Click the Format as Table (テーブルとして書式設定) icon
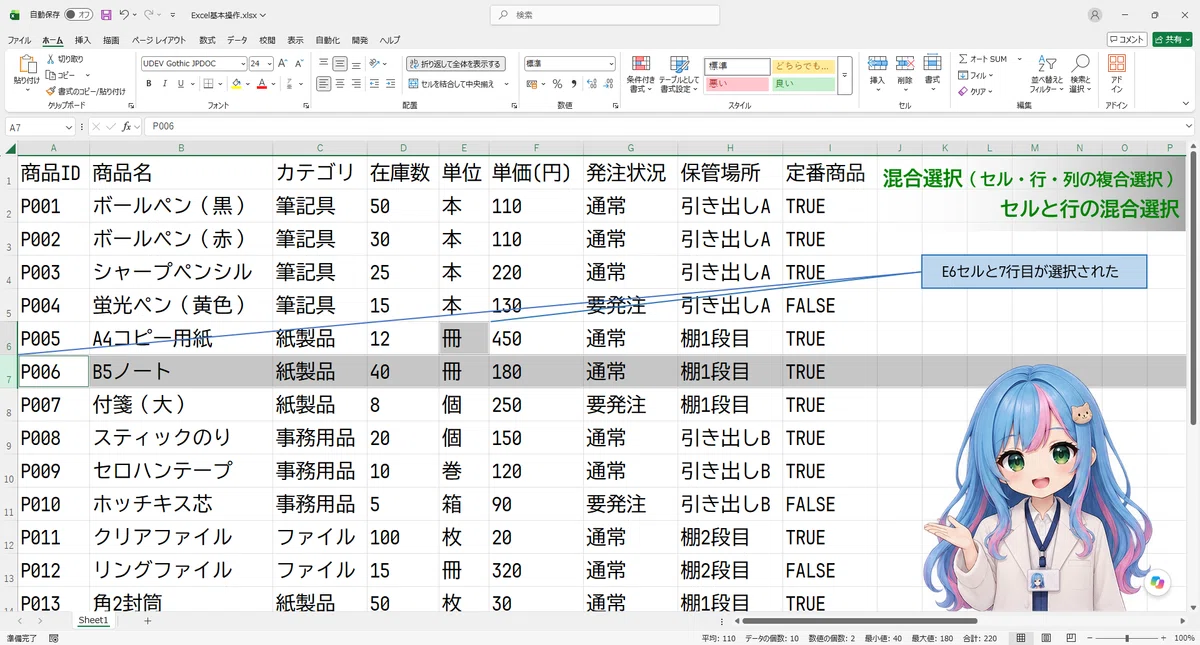 coord(679,65)
